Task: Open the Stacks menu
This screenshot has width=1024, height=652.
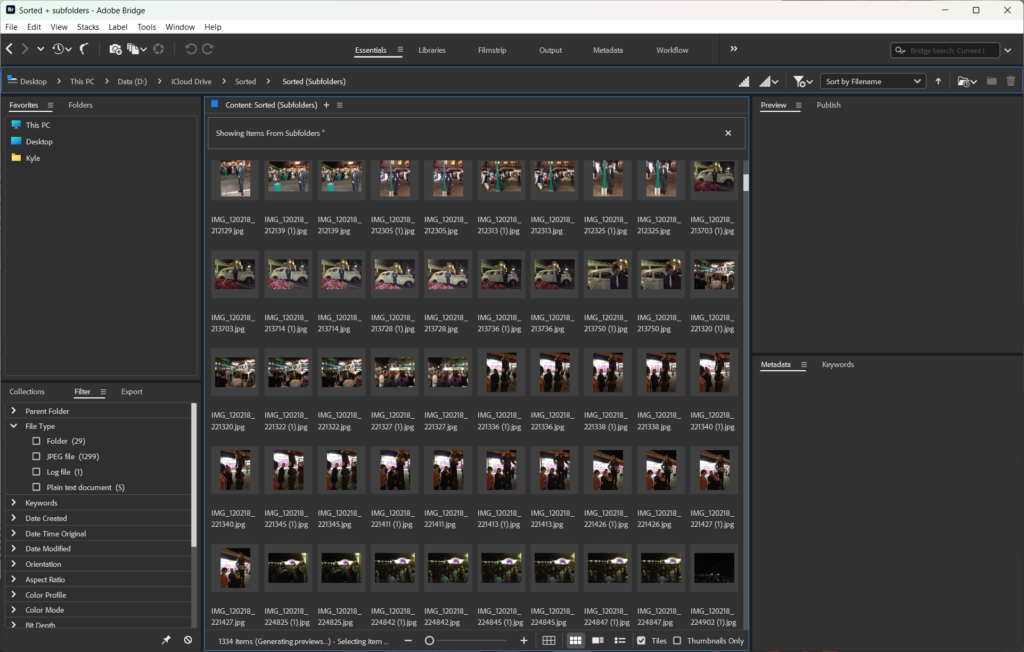Action: (x=88, y=27)
